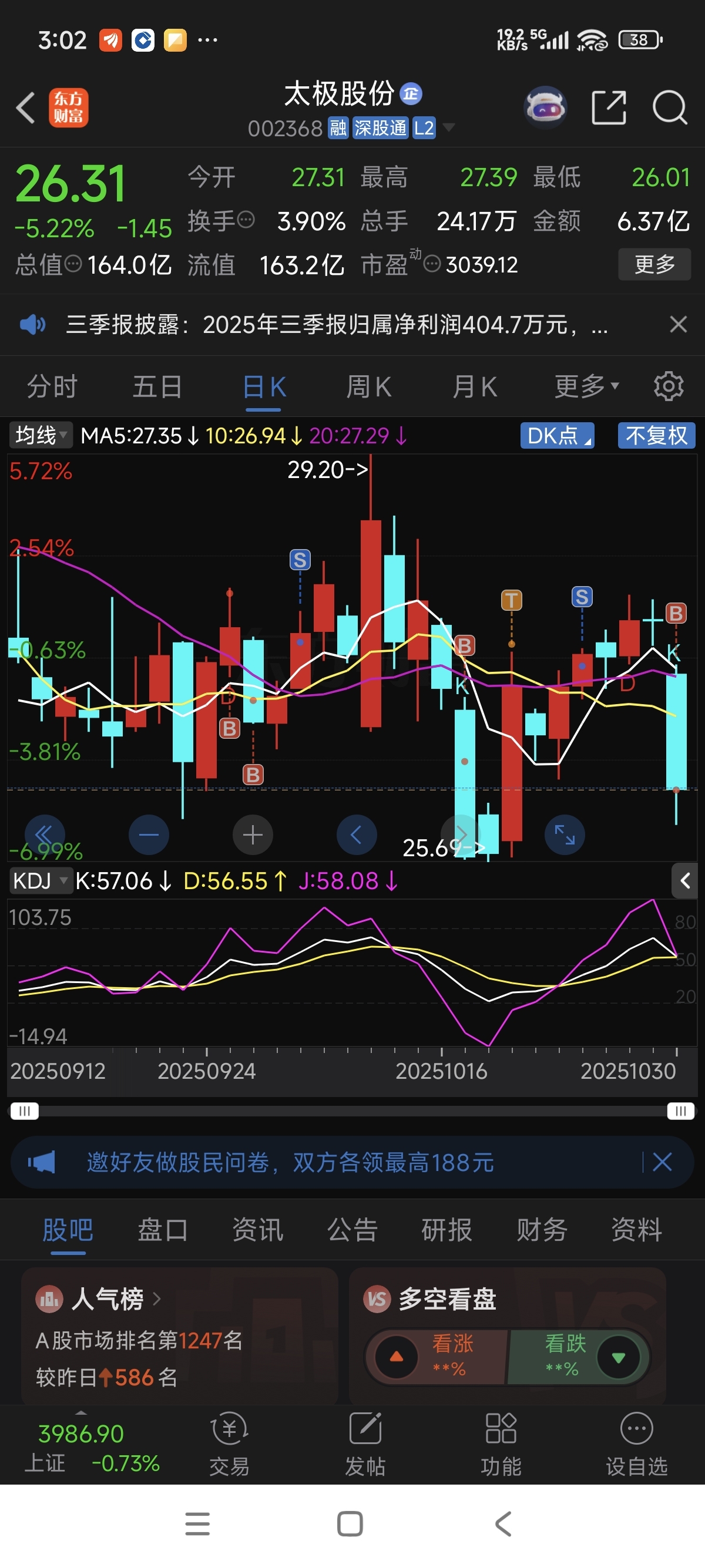Image resolution: width=705 pixels, height=1568 pixels.
Task: Tap the Android home button
Action: 350,1524
